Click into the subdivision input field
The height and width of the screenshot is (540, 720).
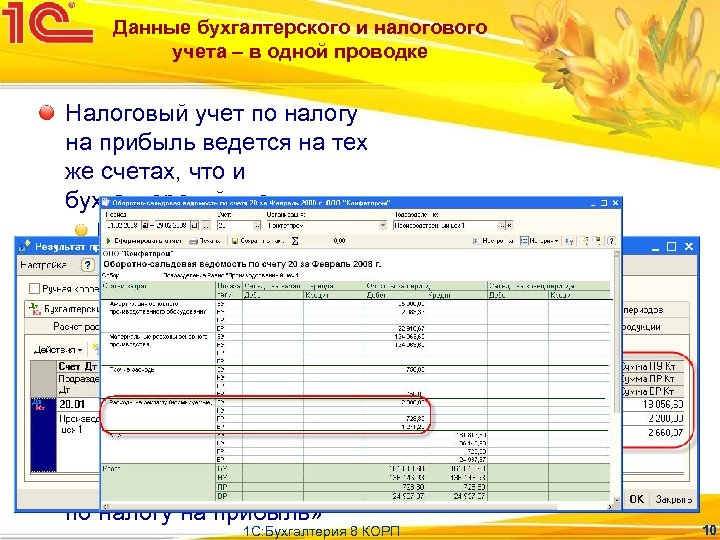(445, 225)
